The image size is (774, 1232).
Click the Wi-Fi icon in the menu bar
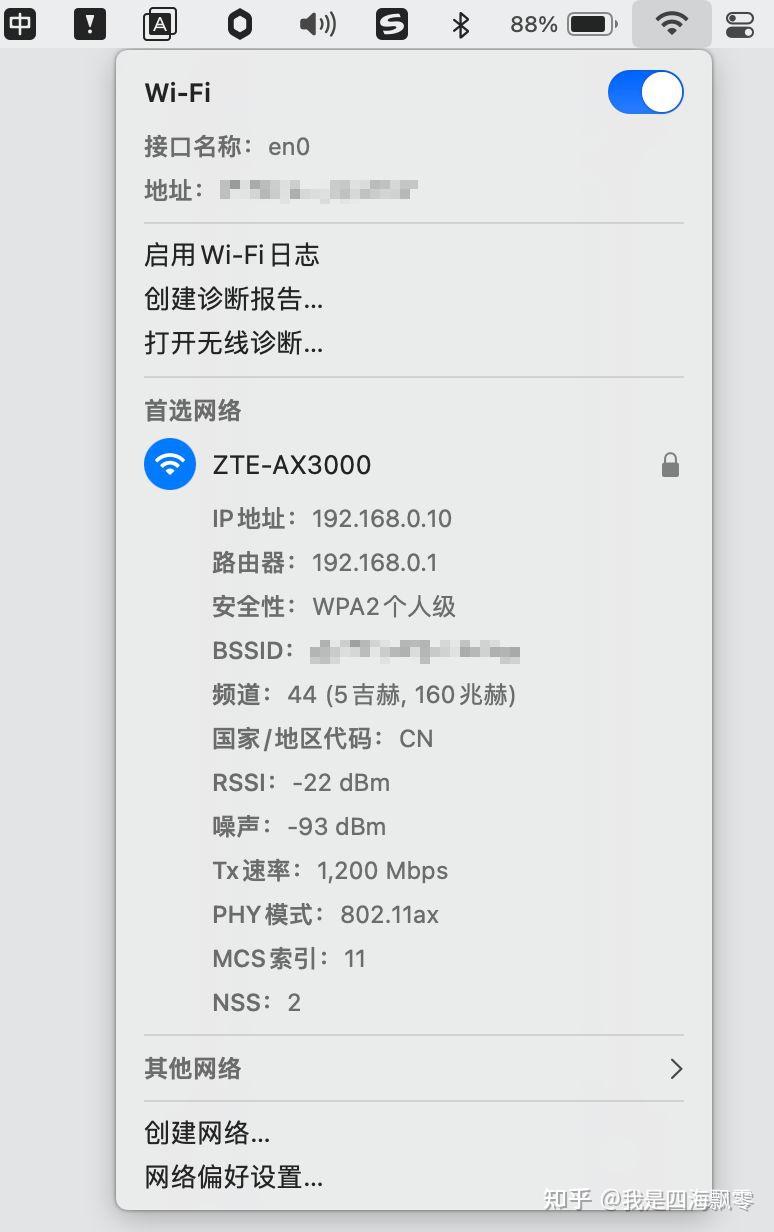[670, 24]
